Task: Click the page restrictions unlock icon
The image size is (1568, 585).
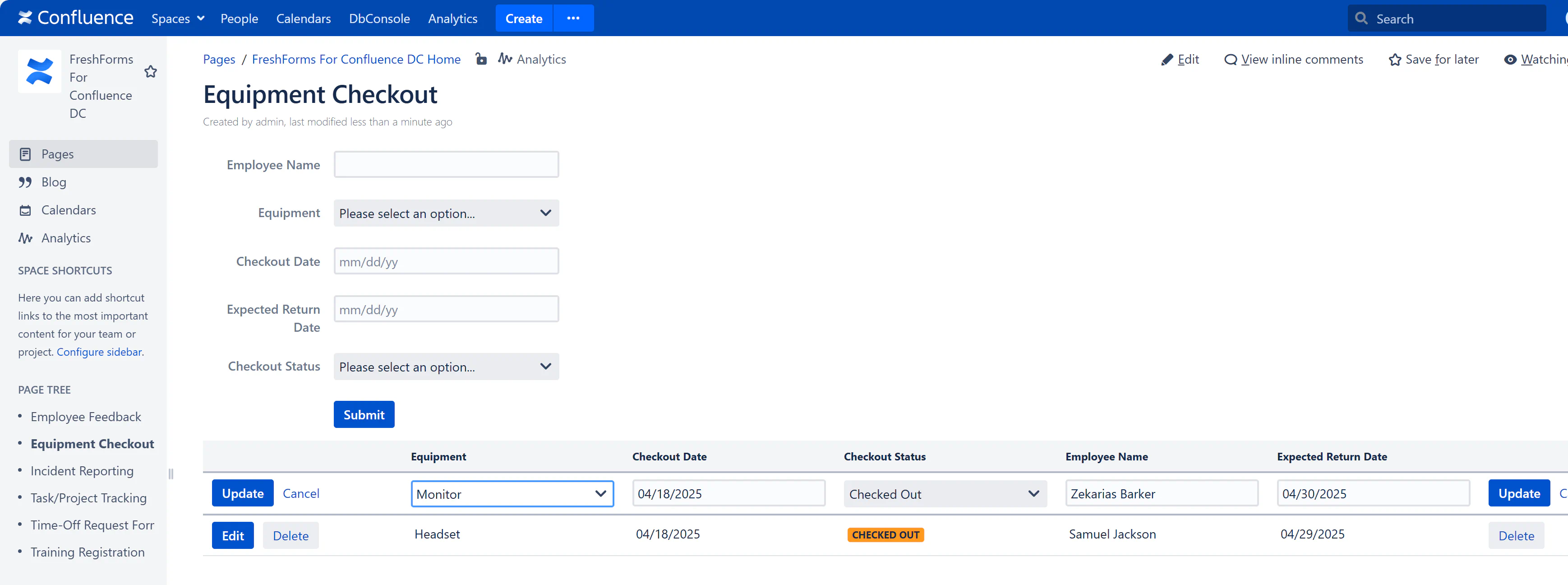Action: [481, 59]
